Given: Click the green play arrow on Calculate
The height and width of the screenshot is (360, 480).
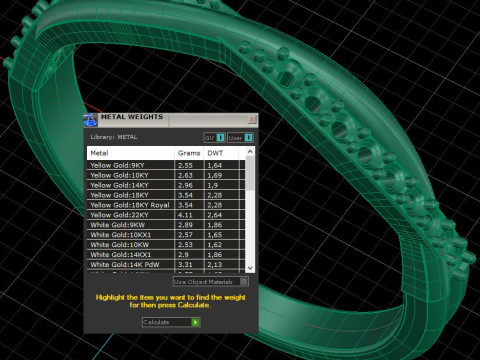Looking at the screenshot, I should [195, 322].
